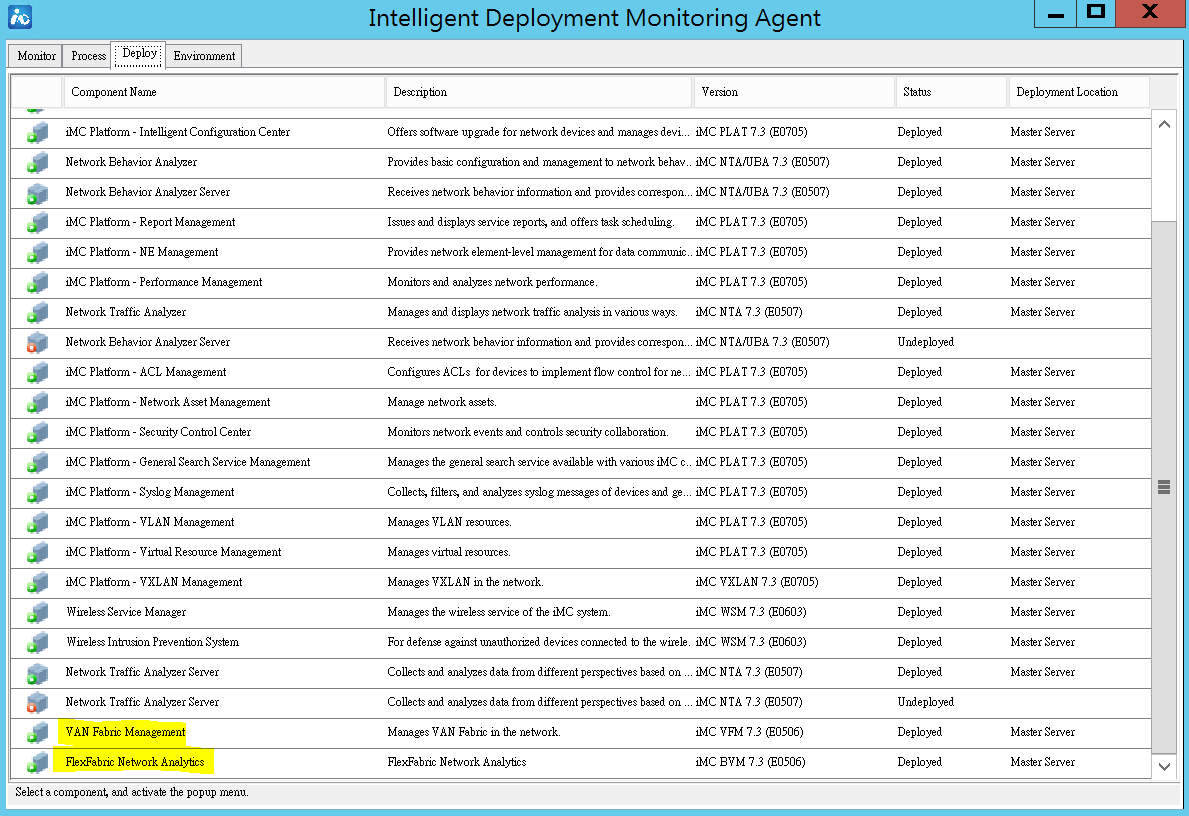Select VAN Fabric Management component
1189x816 pixels.
pos(125,732)
